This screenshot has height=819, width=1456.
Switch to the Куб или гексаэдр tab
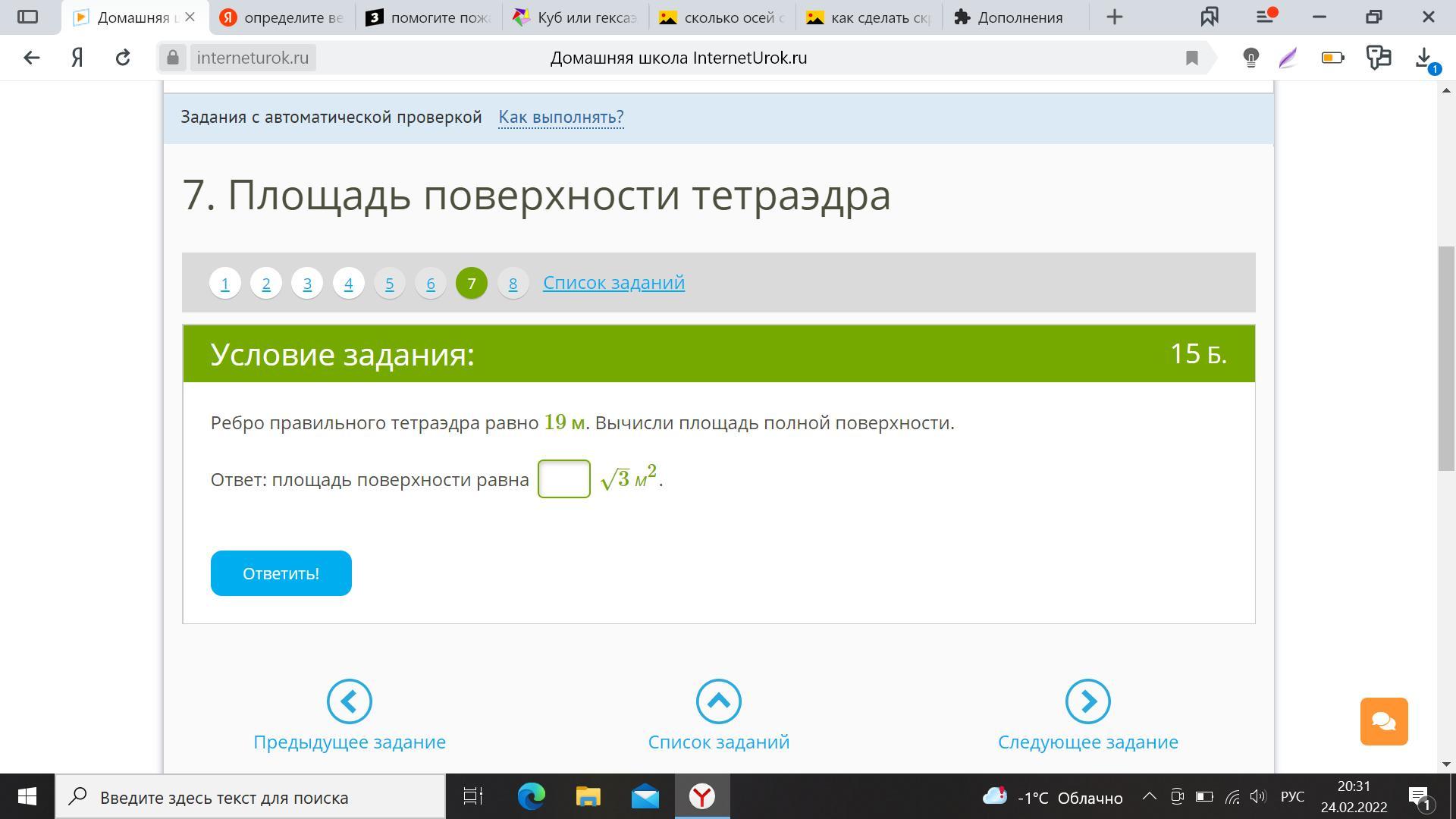click(x=576, y=17)
